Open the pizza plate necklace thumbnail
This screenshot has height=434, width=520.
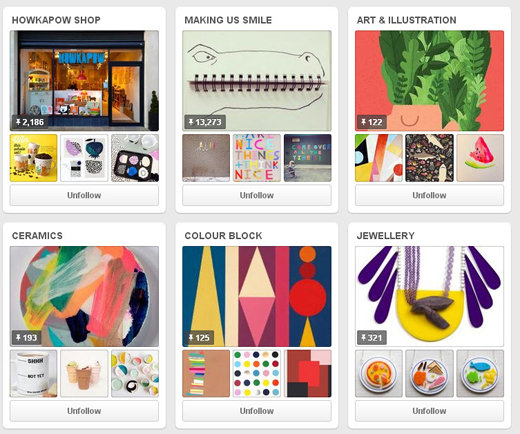379,373
